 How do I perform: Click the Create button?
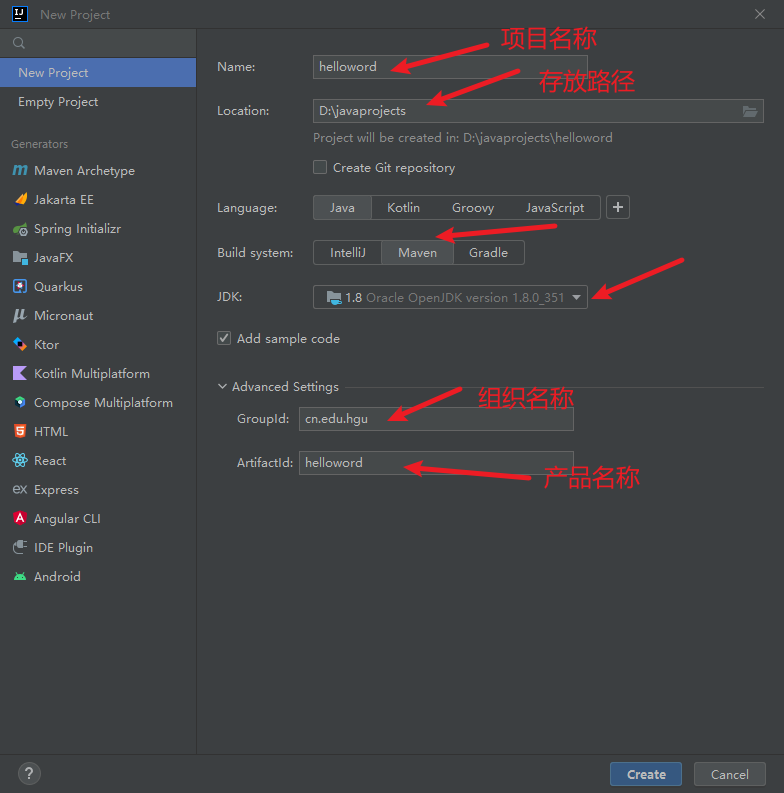pos(646,774)
